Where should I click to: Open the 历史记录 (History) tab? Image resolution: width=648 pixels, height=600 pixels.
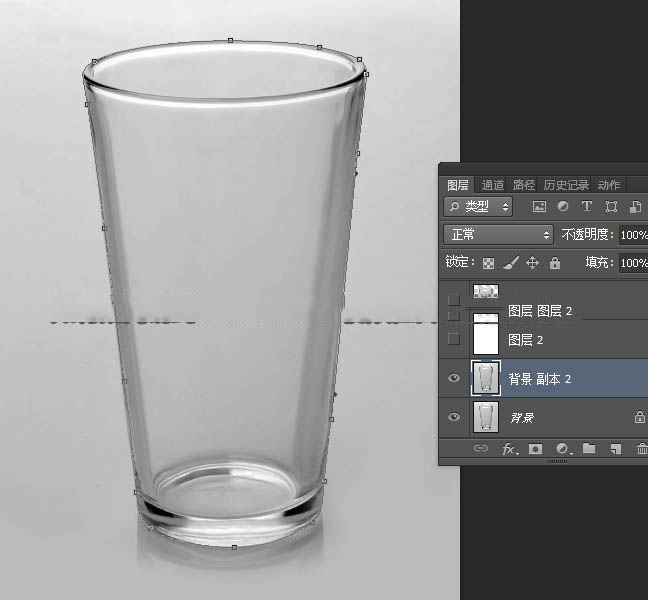tap(566, 185)
